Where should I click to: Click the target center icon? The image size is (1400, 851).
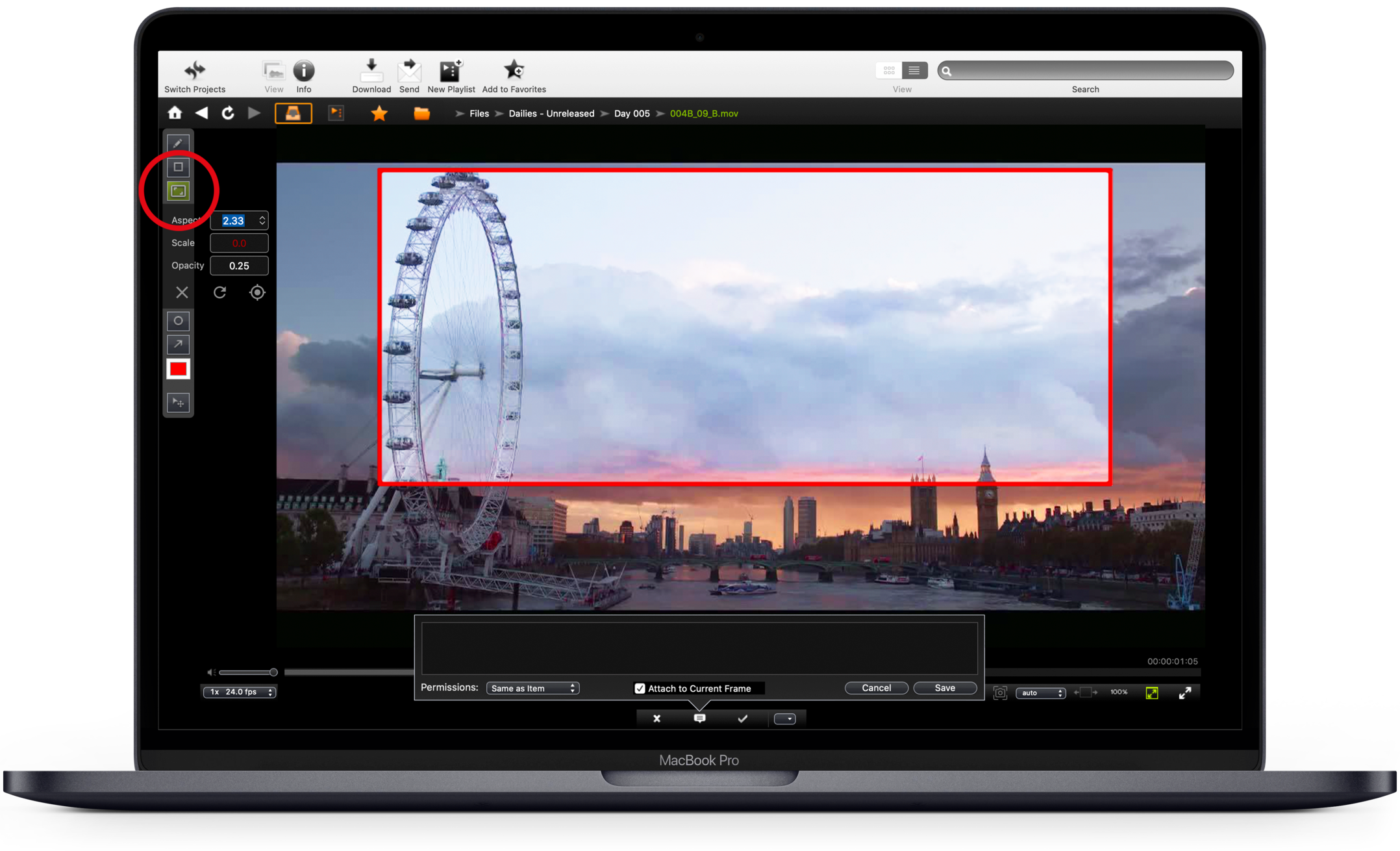point(257,292)
